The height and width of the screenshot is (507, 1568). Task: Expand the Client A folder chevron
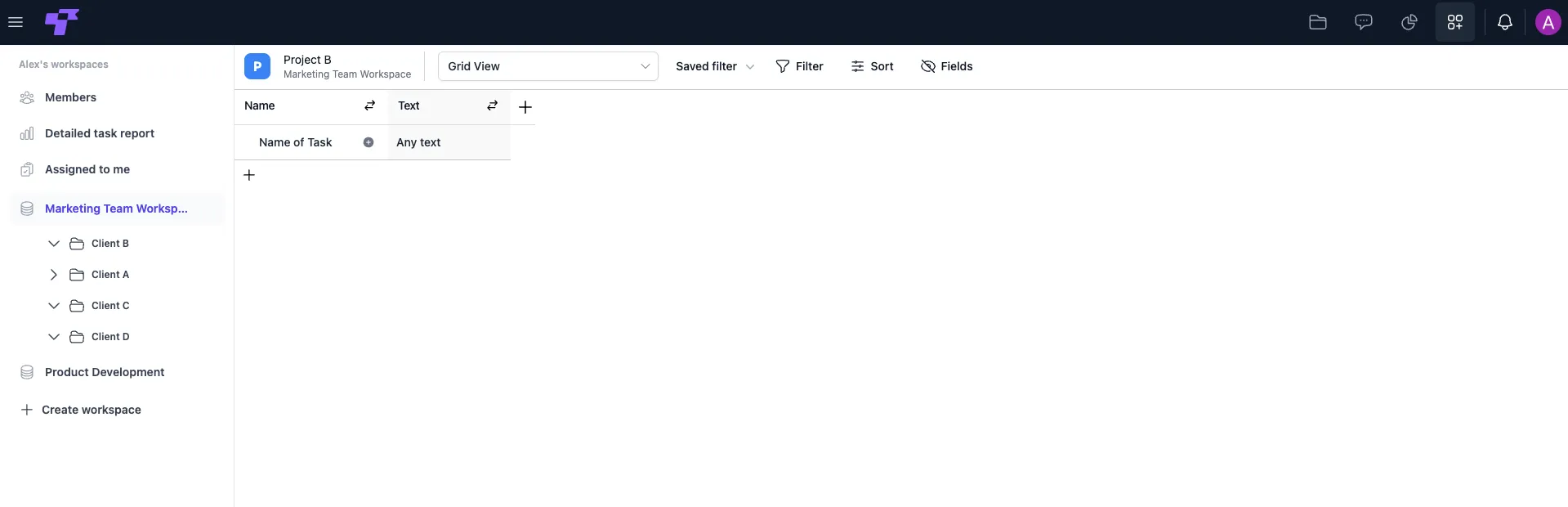click(54, 275)
